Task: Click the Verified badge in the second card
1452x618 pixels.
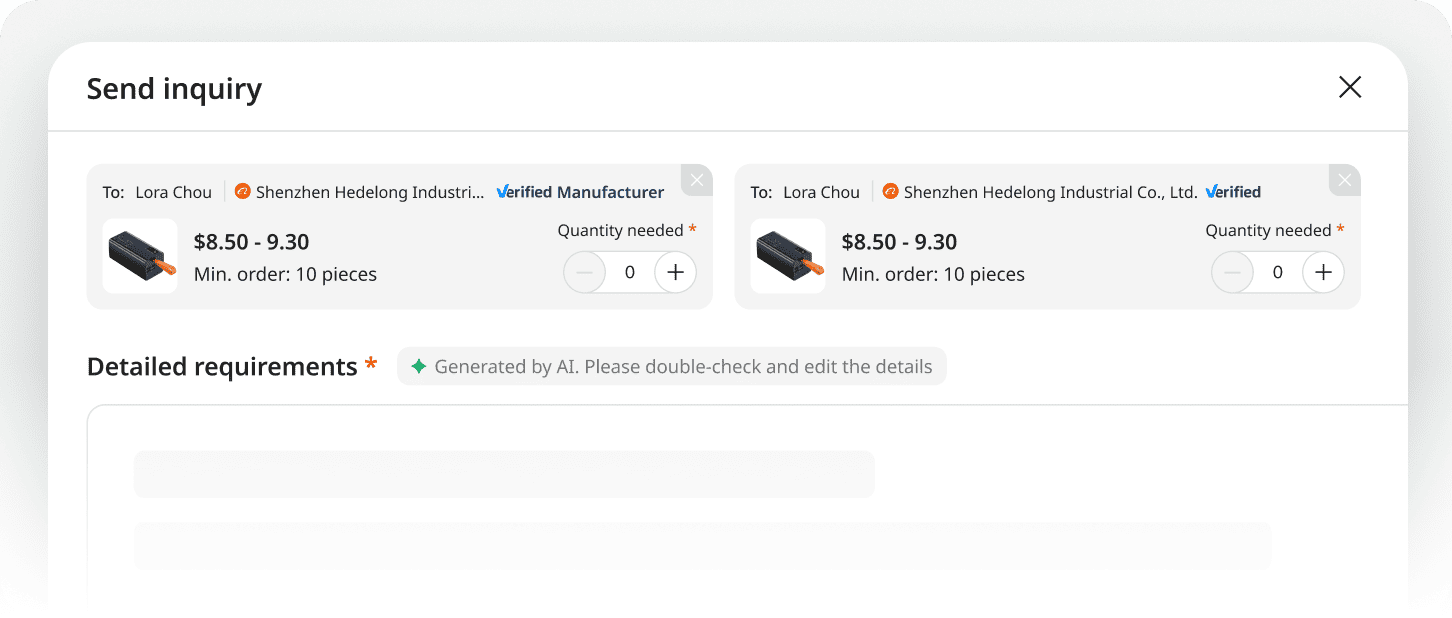Action: pyautogui.click(x=1233, y=192)
